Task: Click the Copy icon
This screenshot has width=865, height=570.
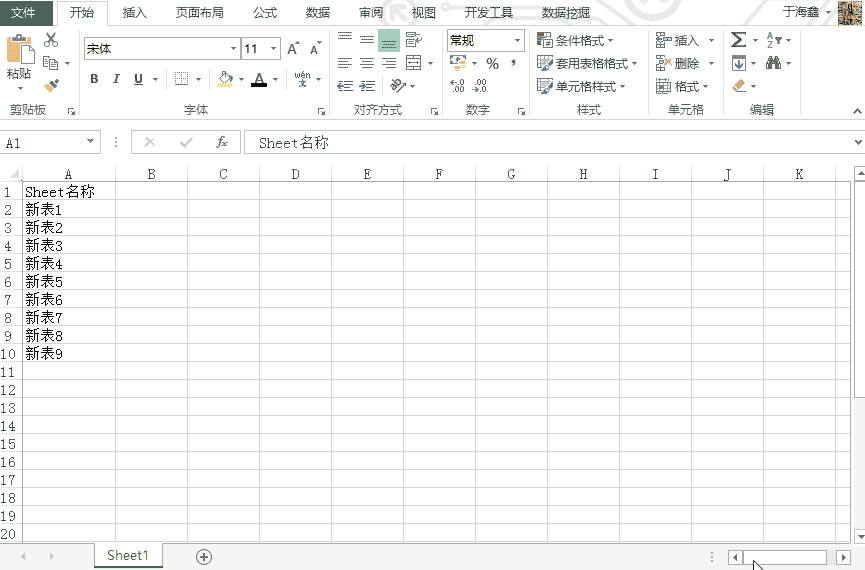Action: pyautogui.click(x=51, y=63)
